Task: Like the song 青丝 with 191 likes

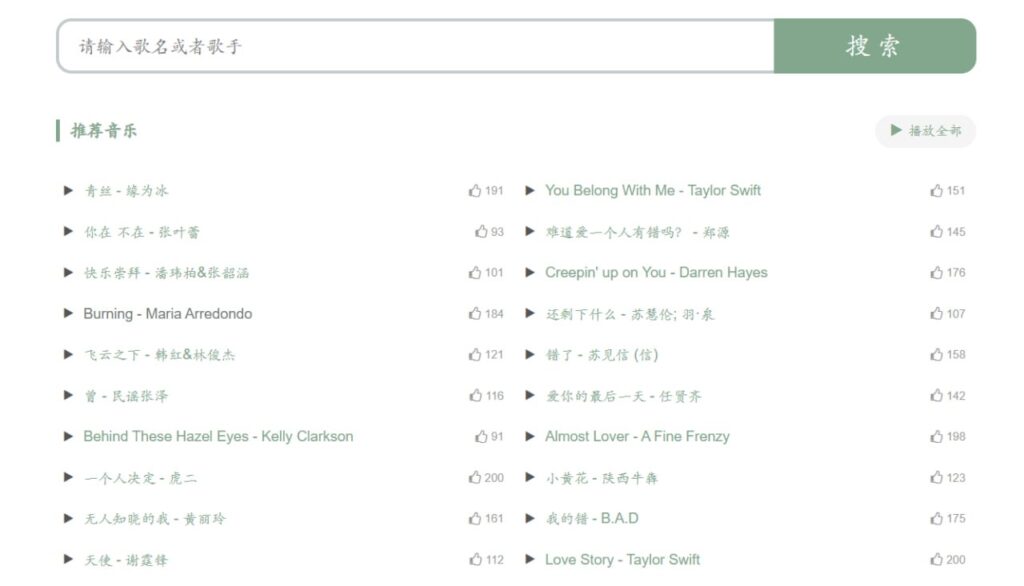Action: coord(475,191)
